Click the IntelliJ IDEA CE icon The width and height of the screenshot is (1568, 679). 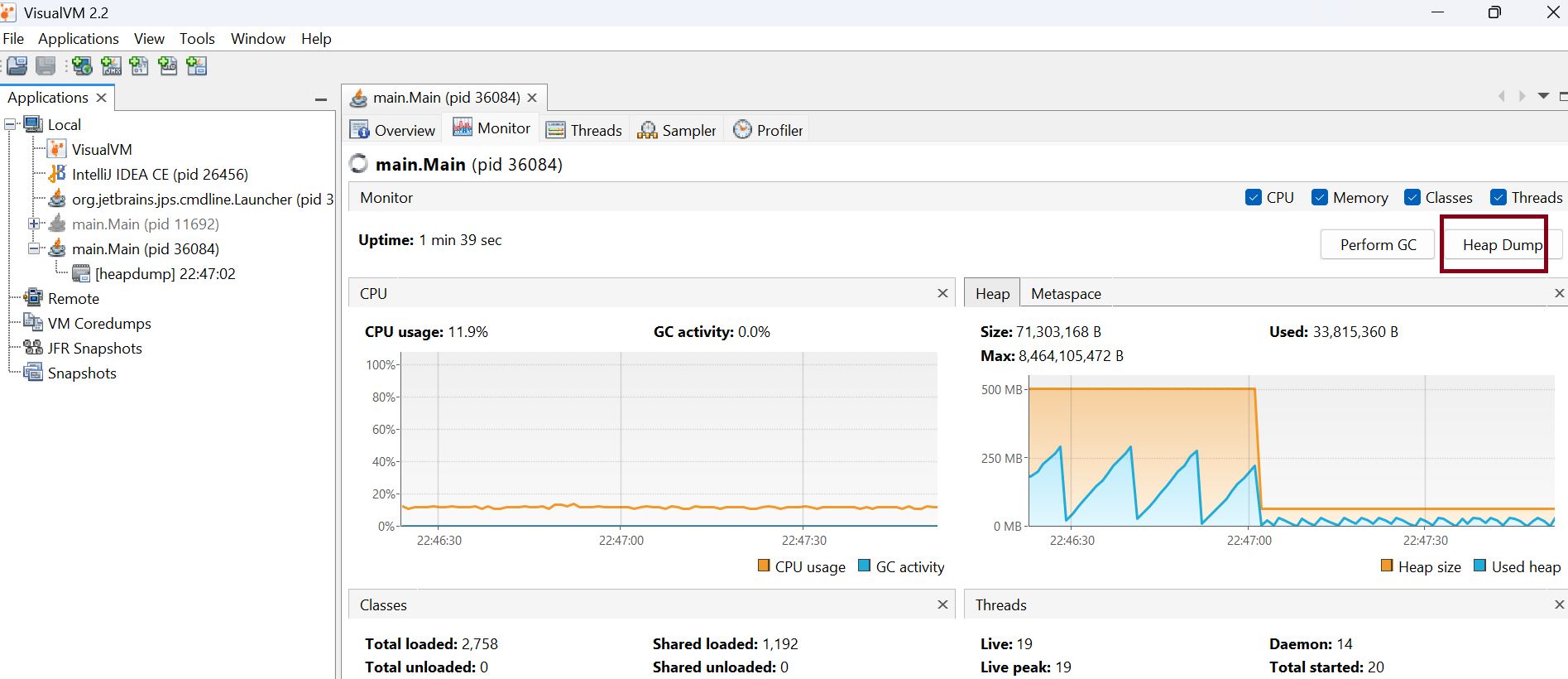click(x=57, y=174)
